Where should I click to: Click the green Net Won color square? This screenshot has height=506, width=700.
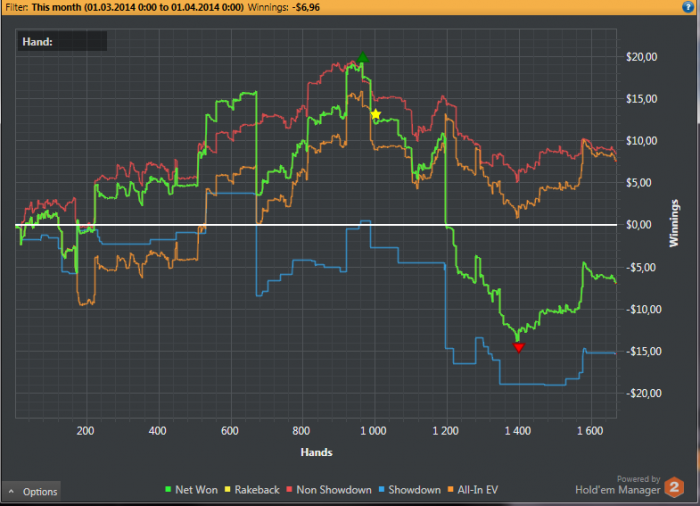pyautogui.click(x=168, y=489)
